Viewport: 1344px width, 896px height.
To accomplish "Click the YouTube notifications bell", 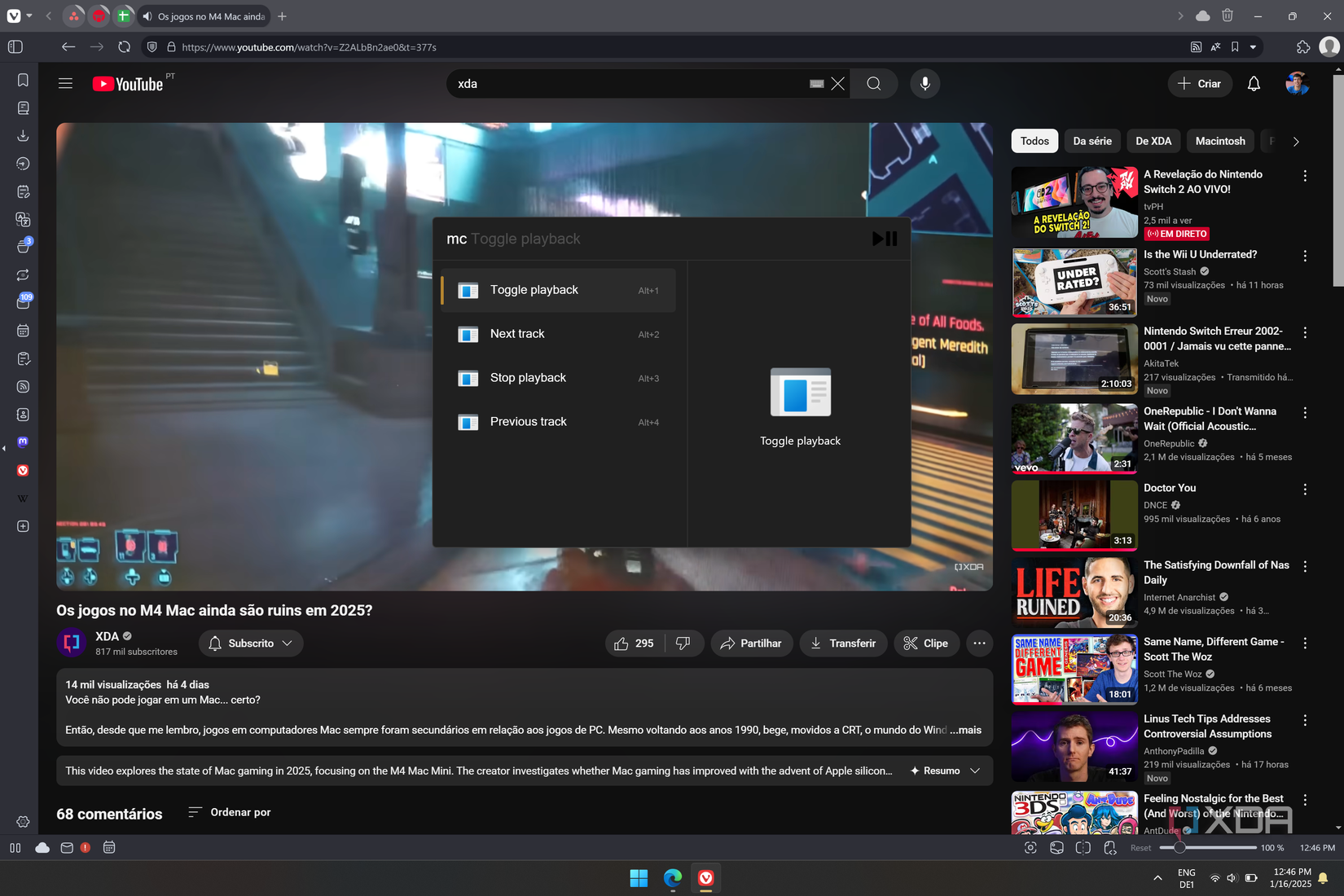I will (x=1253, y=83).
